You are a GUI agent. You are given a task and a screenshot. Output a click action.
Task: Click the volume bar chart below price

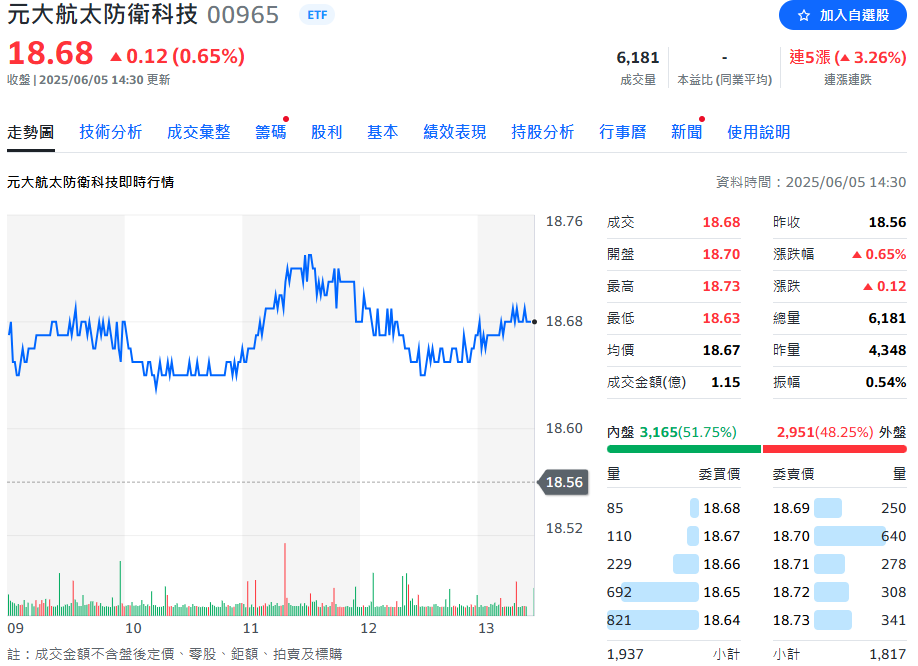click(x=270, y=579)
